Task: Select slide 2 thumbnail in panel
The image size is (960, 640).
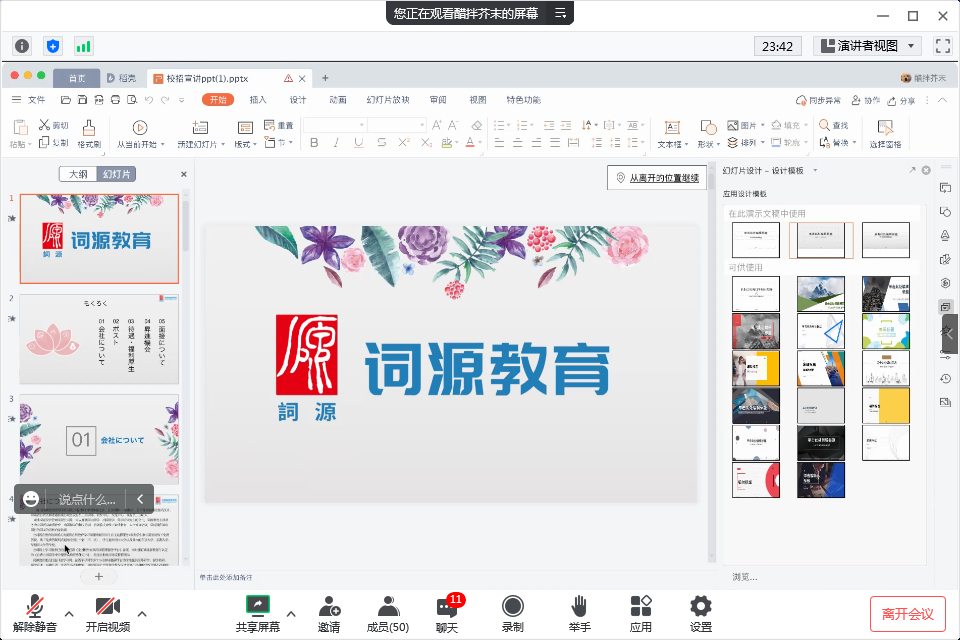Action: 99,339
